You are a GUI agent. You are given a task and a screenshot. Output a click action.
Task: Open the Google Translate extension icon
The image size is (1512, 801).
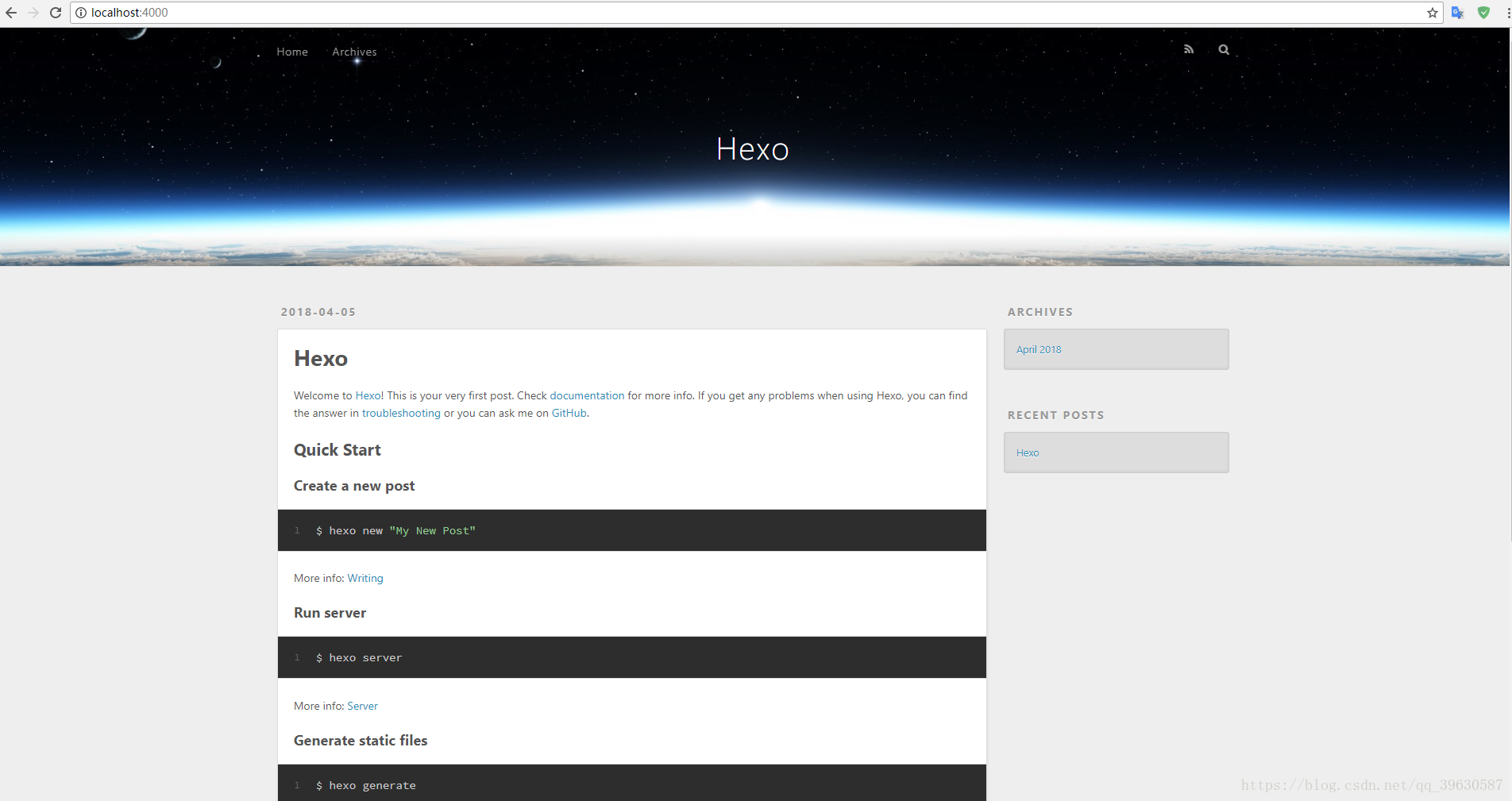(x=1457, y=13)
